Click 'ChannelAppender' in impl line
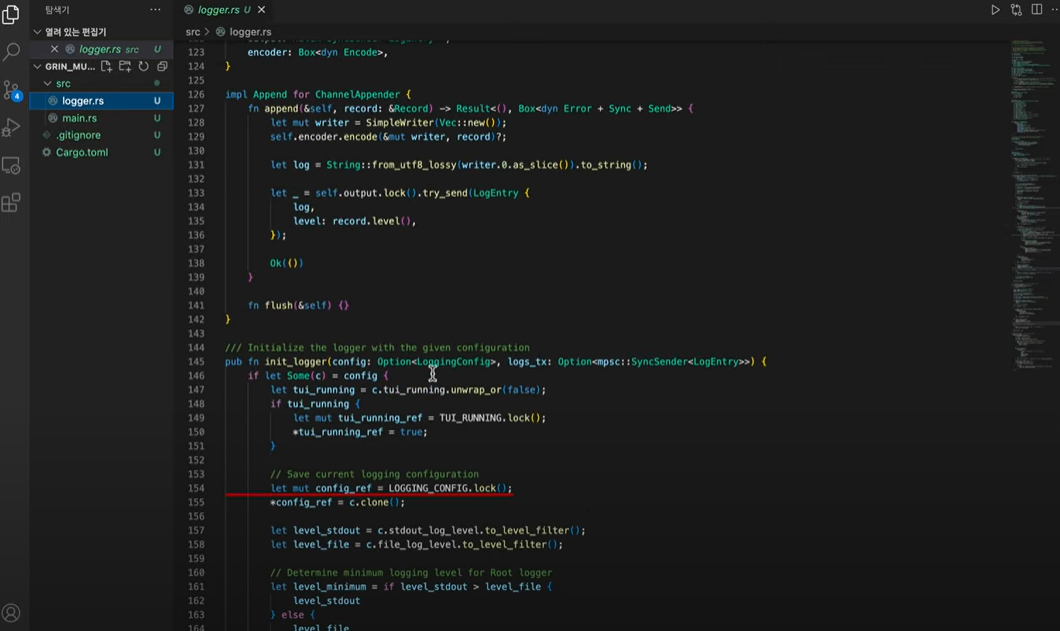Screen dimensions: 1060x631 (x=358, y=95)
